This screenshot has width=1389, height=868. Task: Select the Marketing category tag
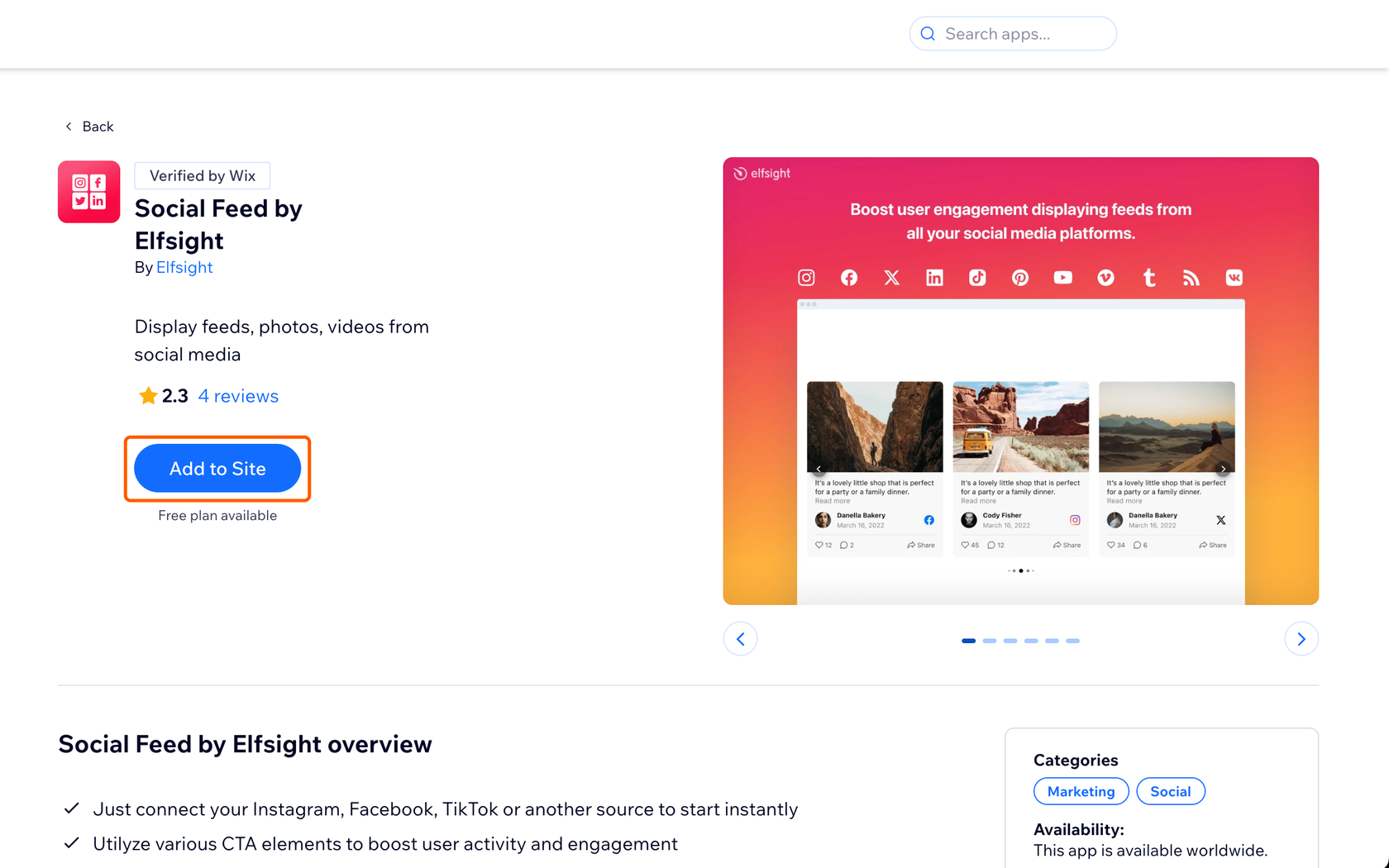click(x=1081, y=791)
